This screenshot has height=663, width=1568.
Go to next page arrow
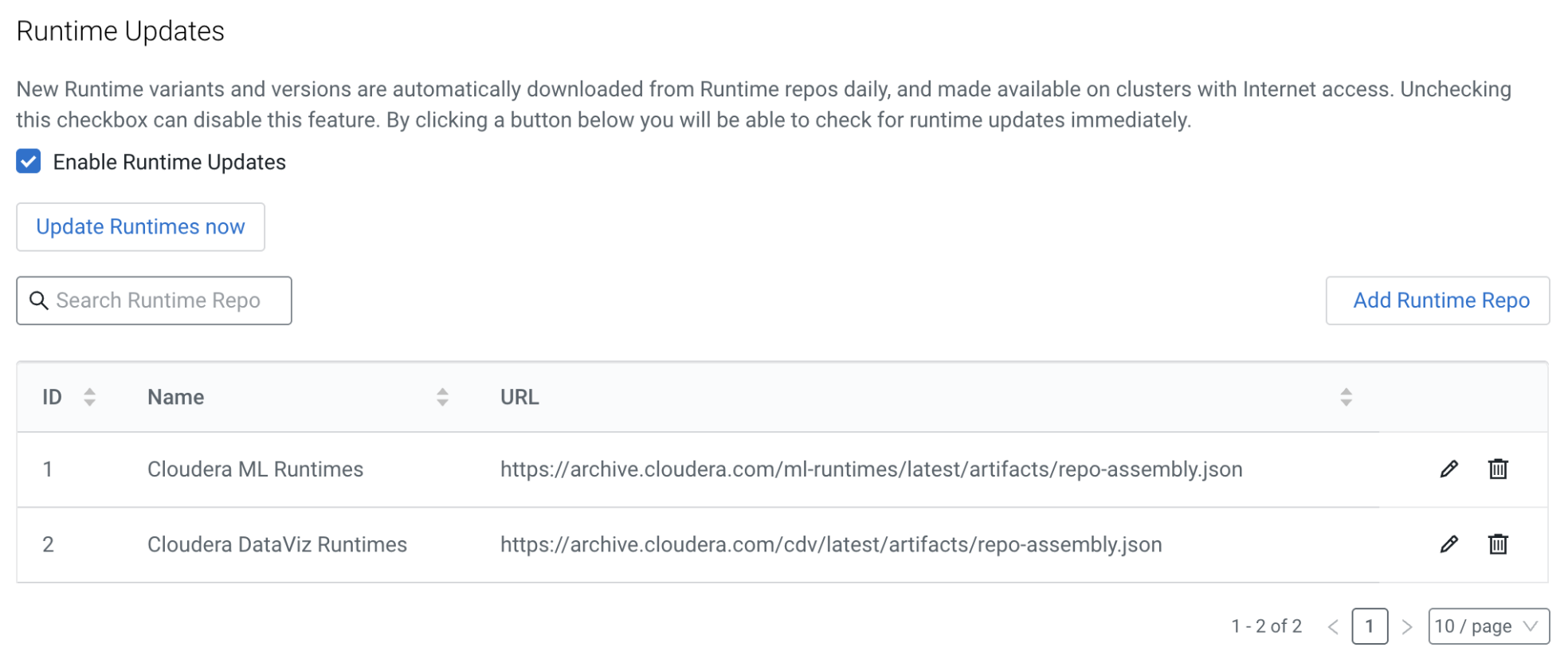pyautogui.click(x=1407, y=627)
